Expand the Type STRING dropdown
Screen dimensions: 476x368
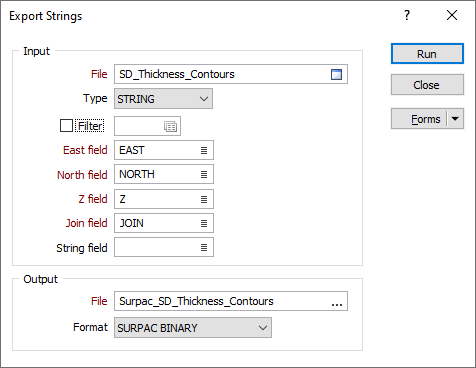point(163,99)
